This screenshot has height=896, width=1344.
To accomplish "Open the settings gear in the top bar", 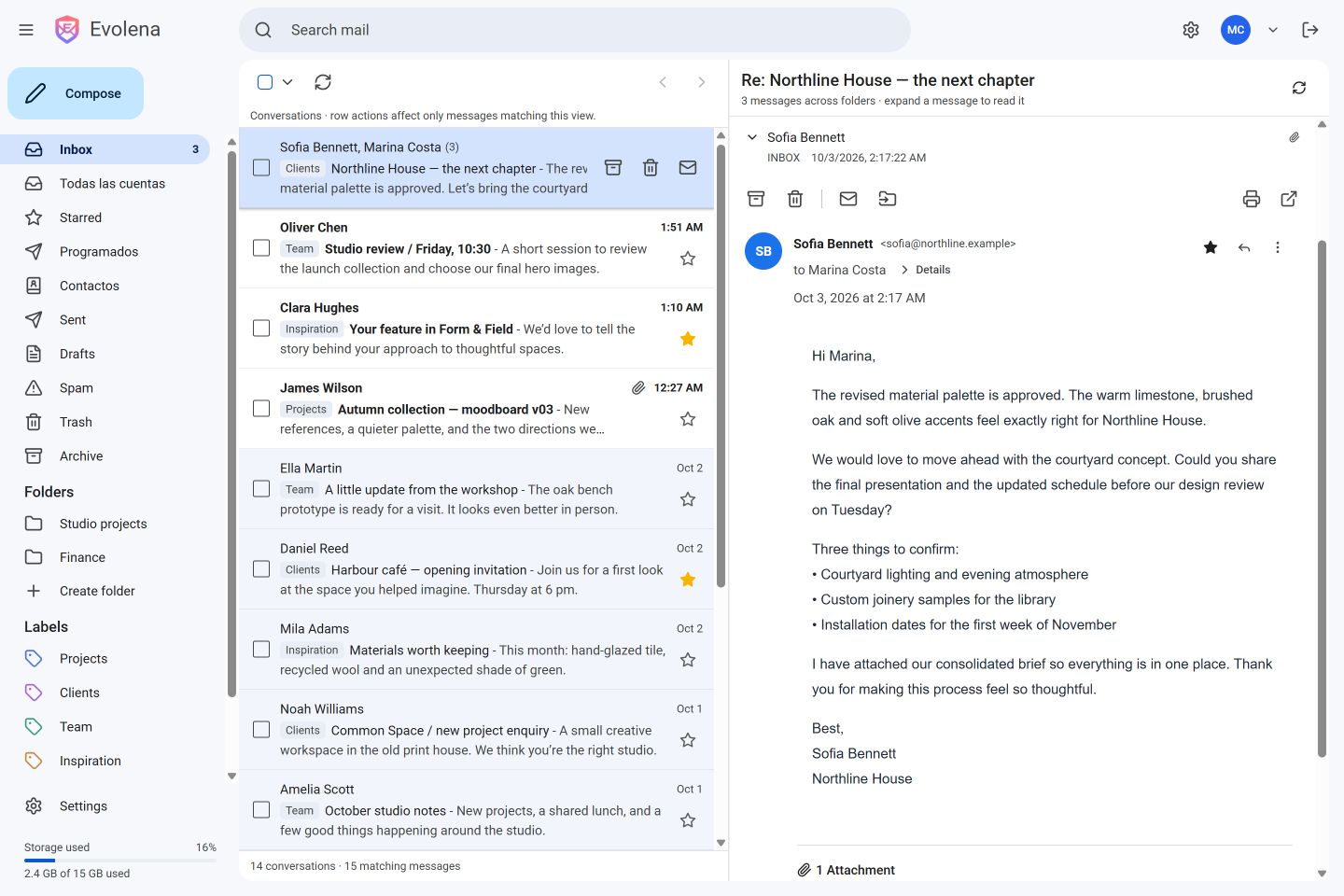I will 1191,30.
